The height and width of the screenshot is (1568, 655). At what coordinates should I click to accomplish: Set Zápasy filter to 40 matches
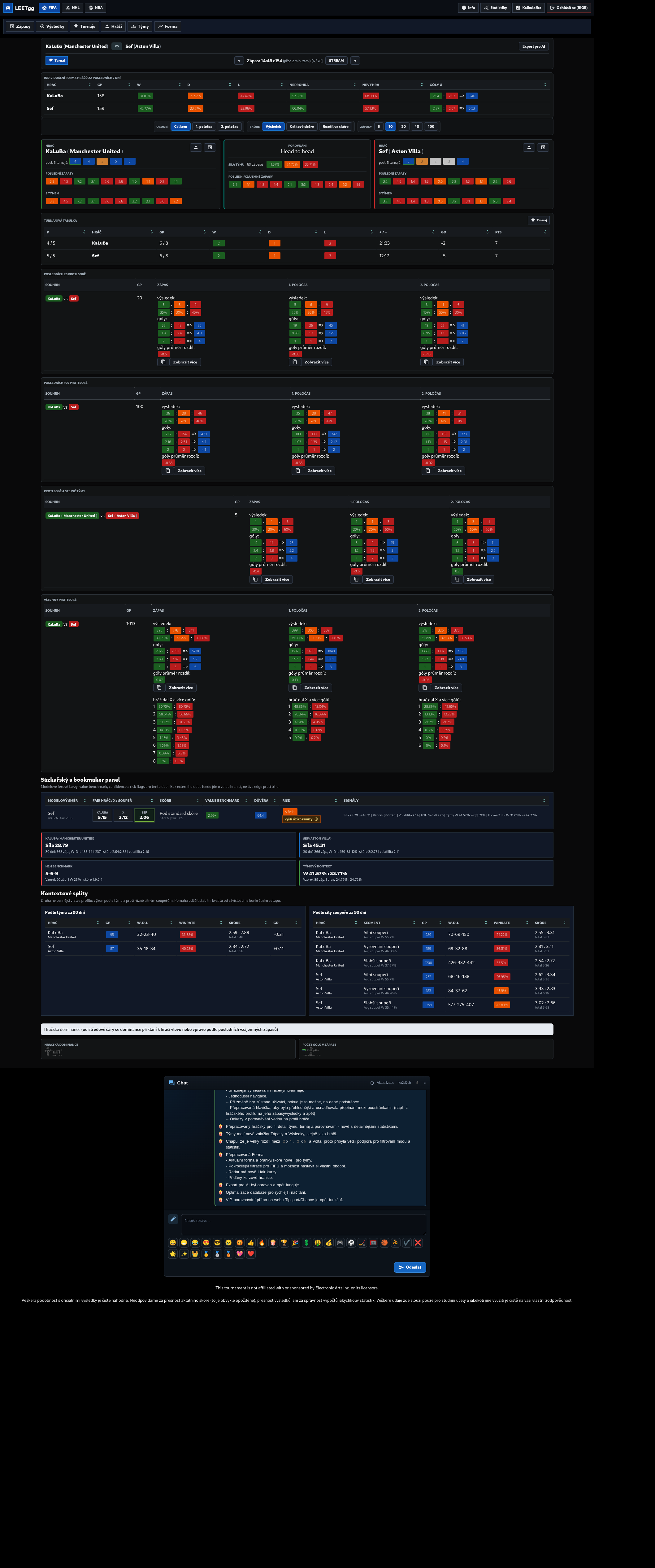click(x=417, y=127)
